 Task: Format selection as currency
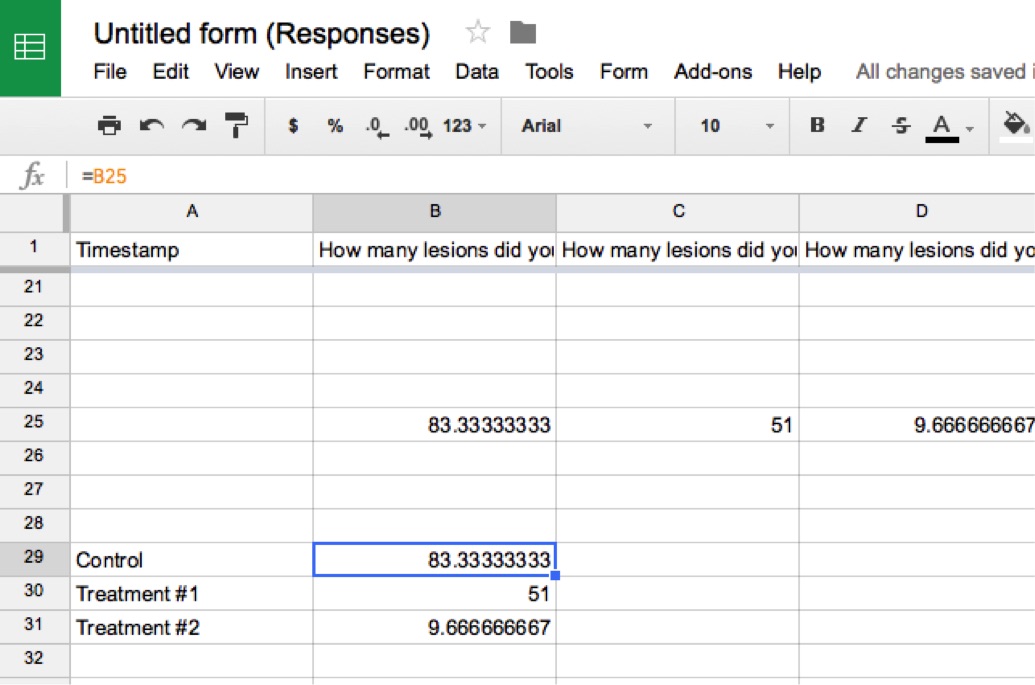[293, 126]
